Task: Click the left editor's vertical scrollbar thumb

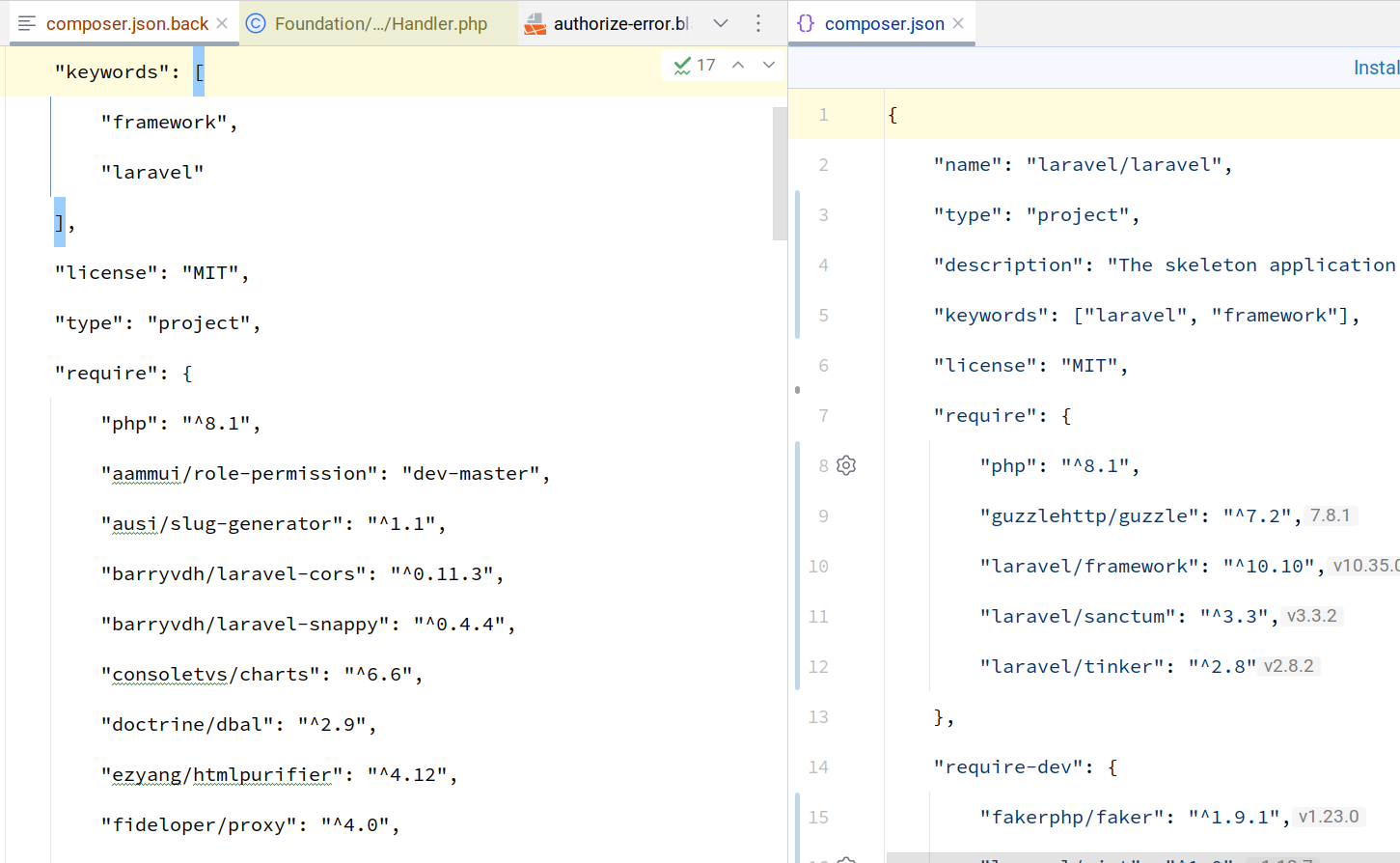Action: (780, 174)
